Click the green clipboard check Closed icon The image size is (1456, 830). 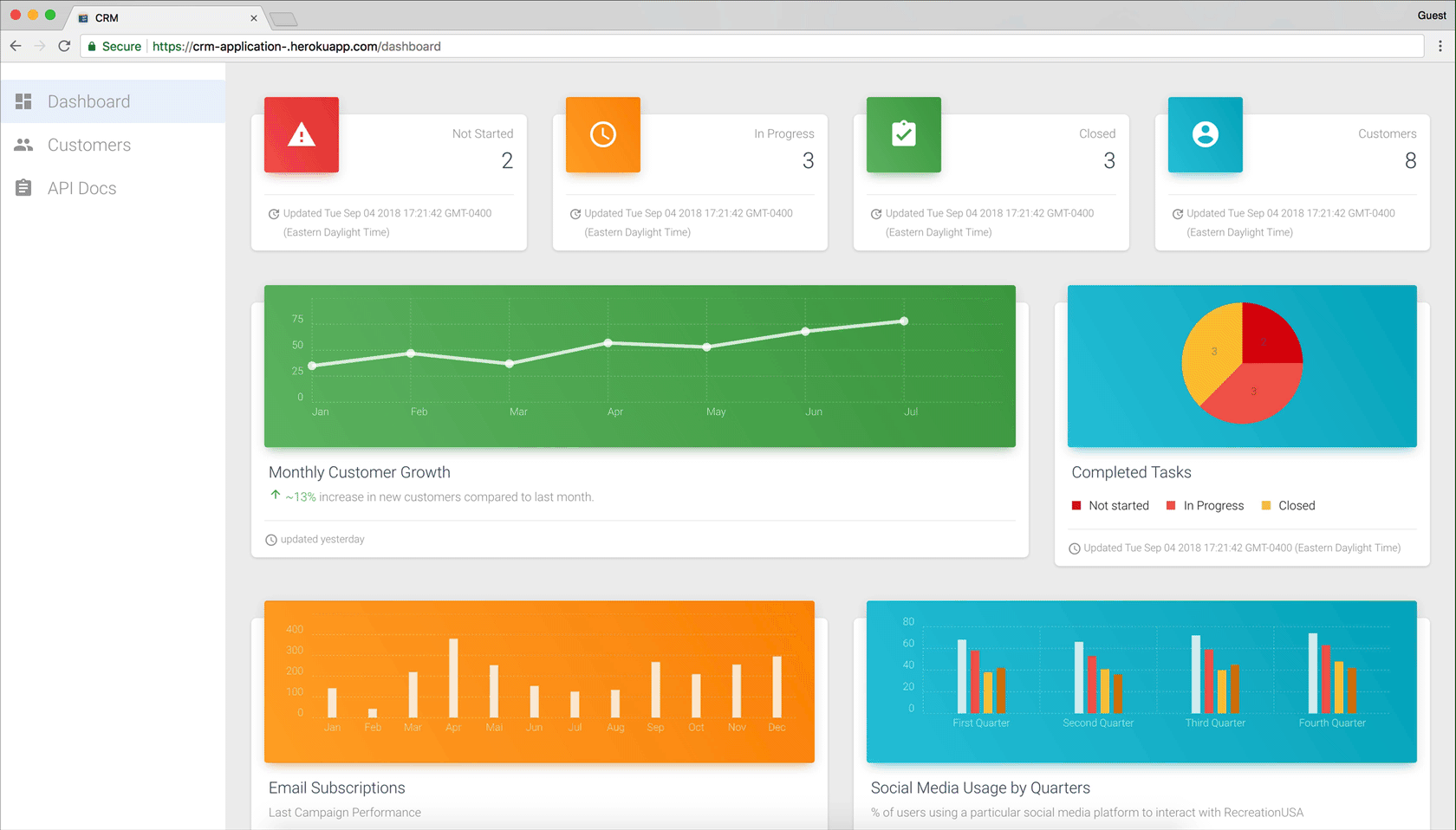pos(904,134)
